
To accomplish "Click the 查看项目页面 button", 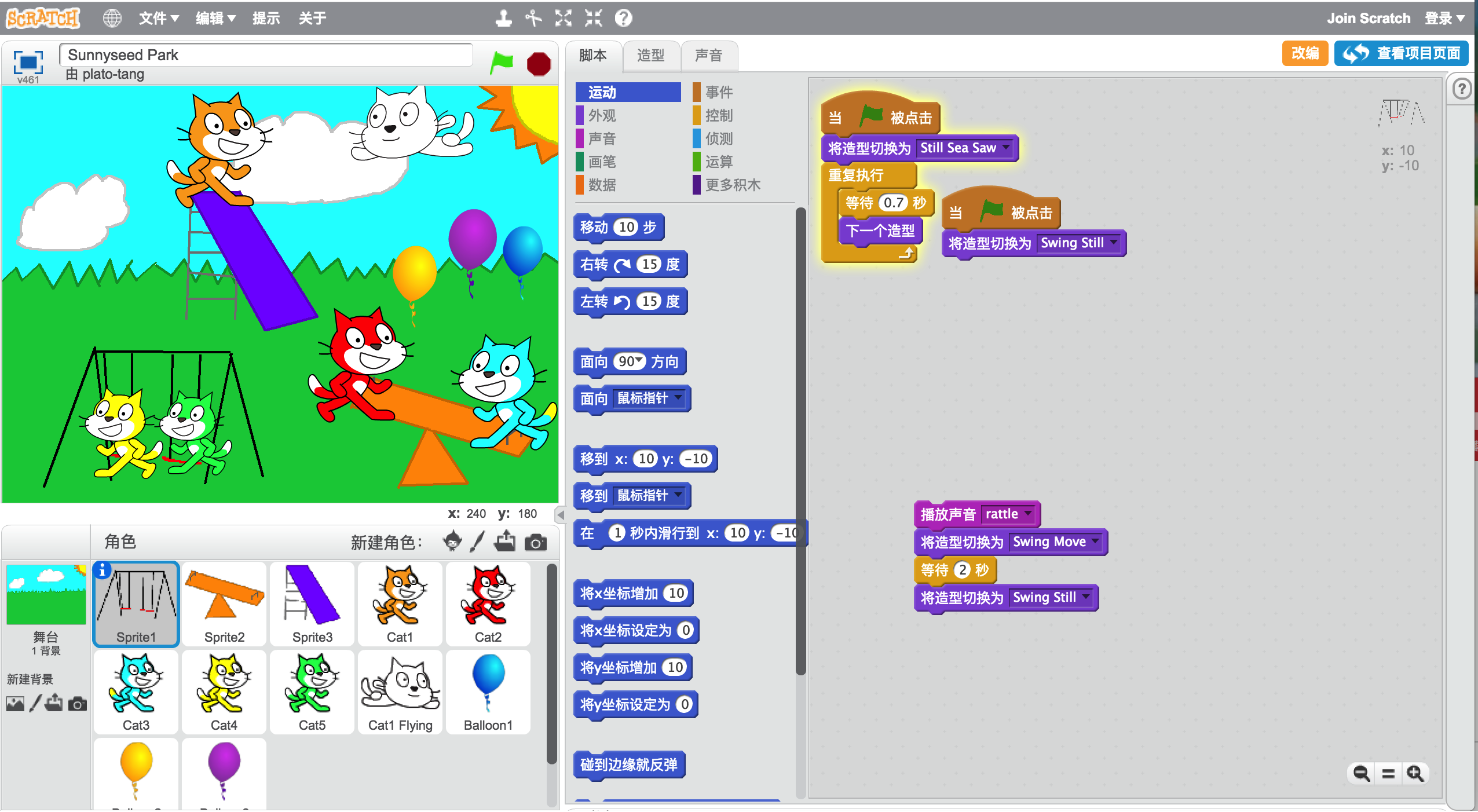I will [1400, 53].
